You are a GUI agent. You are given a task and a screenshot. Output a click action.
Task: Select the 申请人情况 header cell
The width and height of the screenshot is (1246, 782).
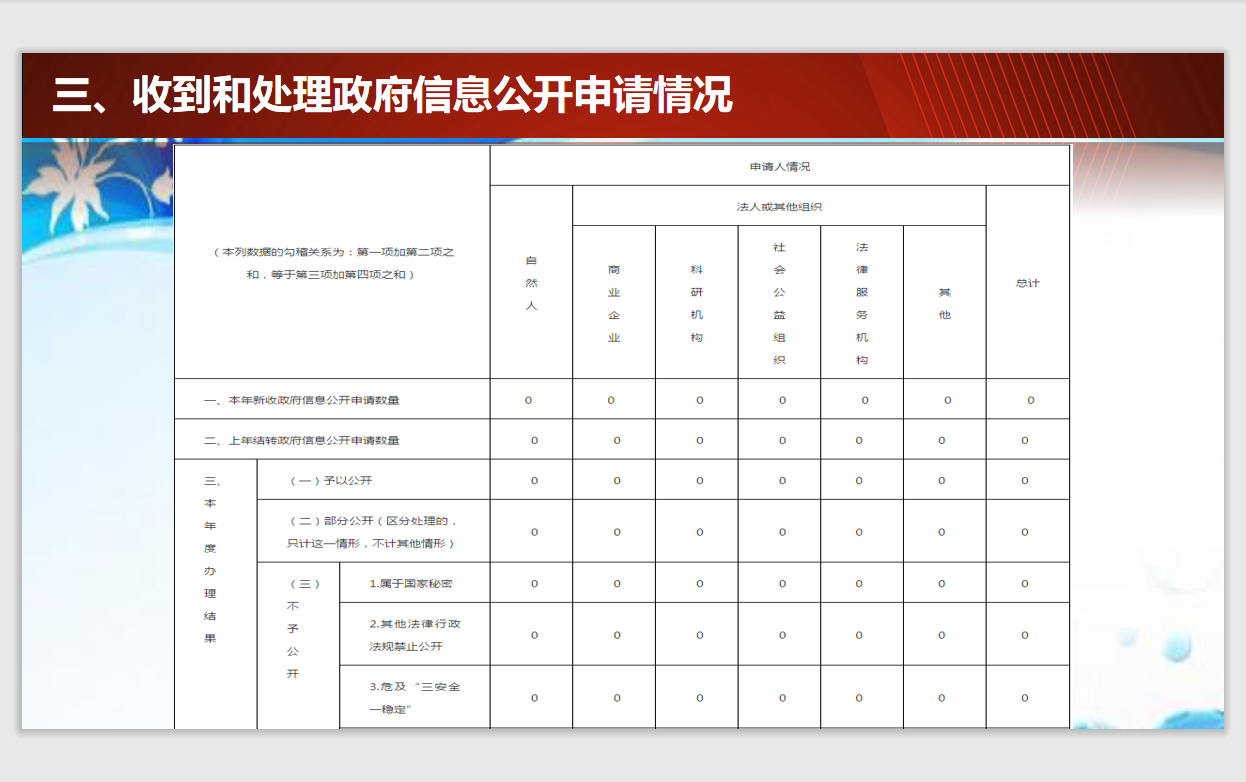779,166
